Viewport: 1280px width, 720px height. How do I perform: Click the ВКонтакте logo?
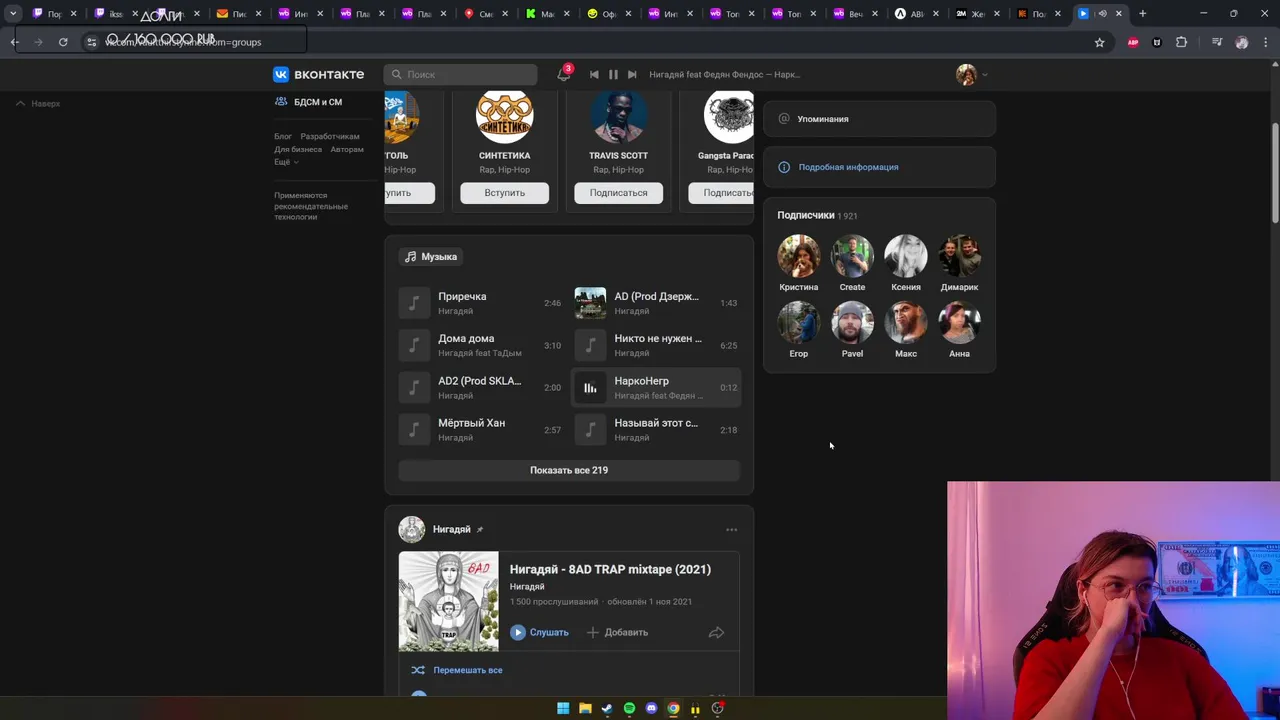coord(320,74)
